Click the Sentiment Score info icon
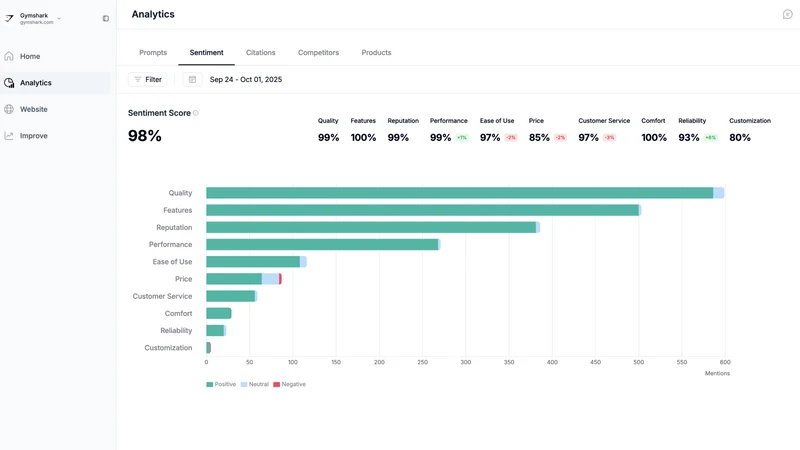This screenshot has height=450, width=800. point(195,113)
